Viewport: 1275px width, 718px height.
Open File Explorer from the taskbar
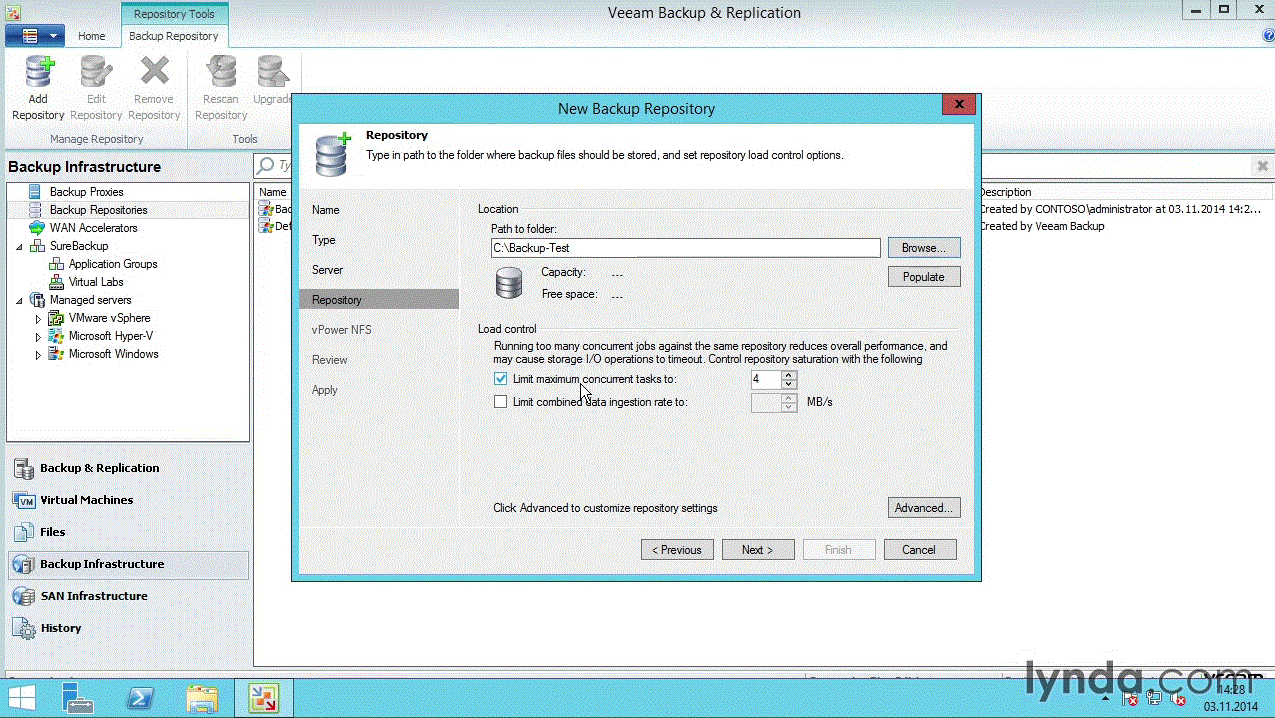point(203,697)
